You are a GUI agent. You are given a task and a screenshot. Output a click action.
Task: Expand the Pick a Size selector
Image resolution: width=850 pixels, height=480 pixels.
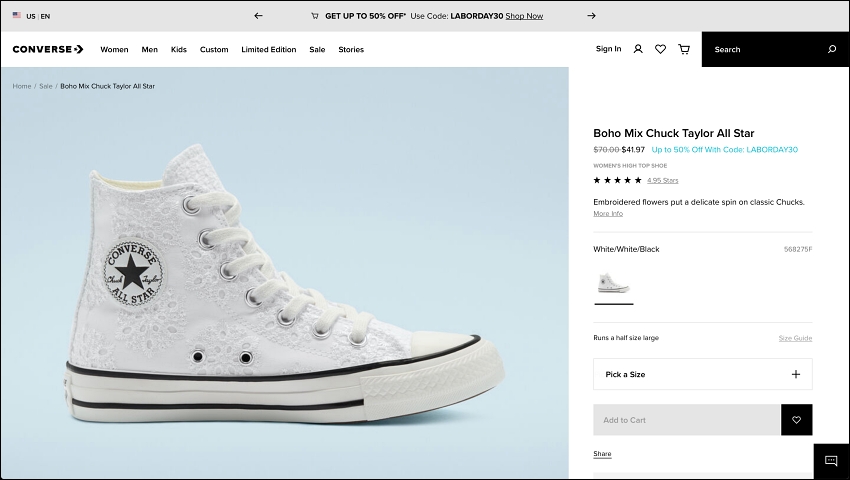click(x=703, y=374)
